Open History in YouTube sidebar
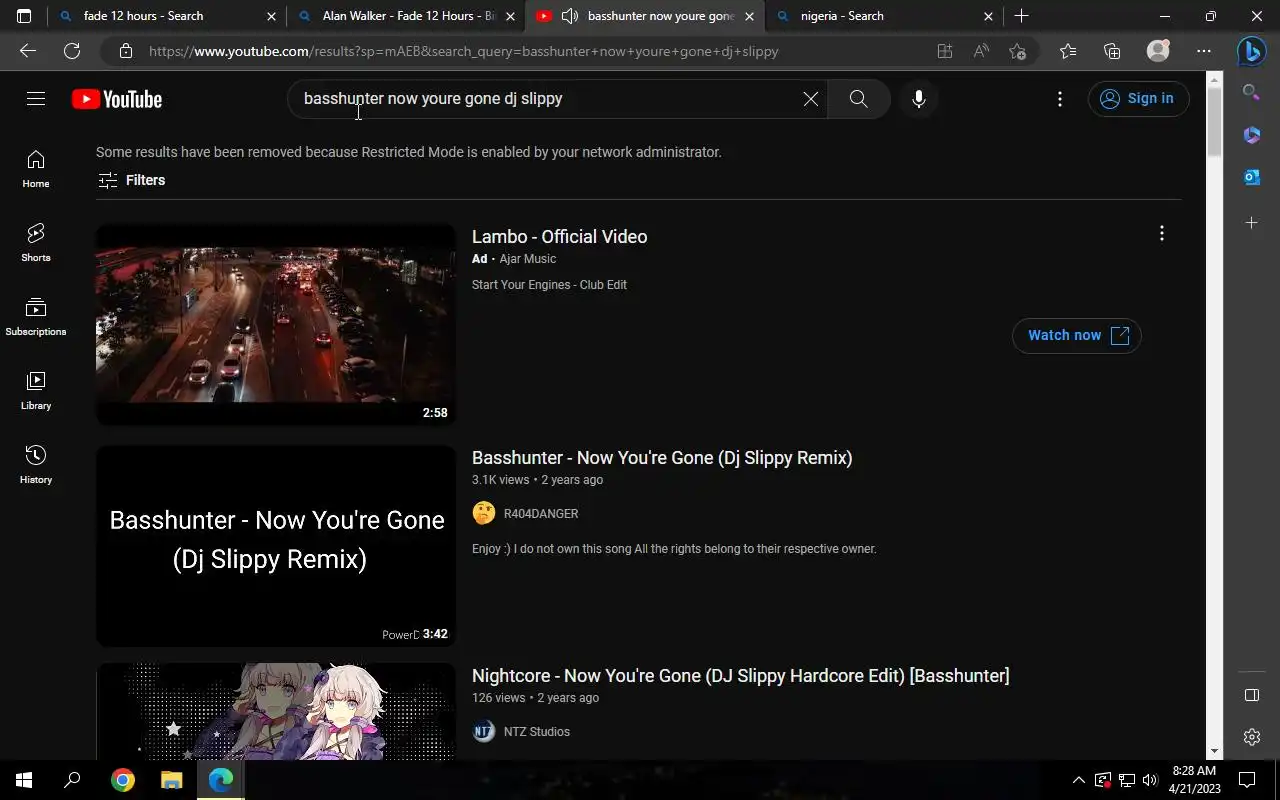1280x800 pixels. (x=36, y=465)
